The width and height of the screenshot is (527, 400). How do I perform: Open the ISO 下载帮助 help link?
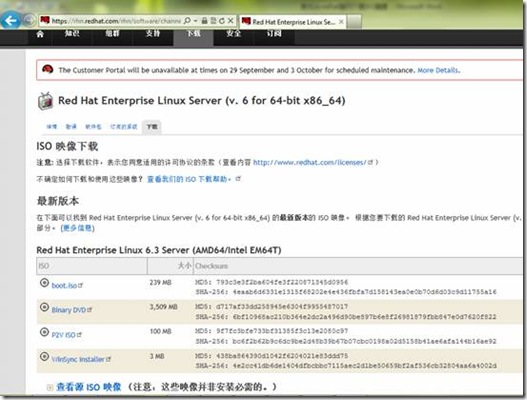click(189, 179)
